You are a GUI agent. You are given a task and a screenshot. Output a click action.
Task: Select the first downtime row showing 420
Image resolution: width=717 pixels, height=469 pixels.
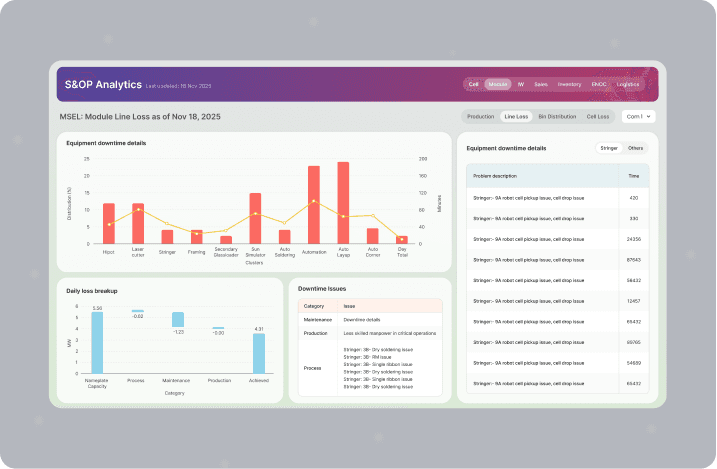[557, 198]
